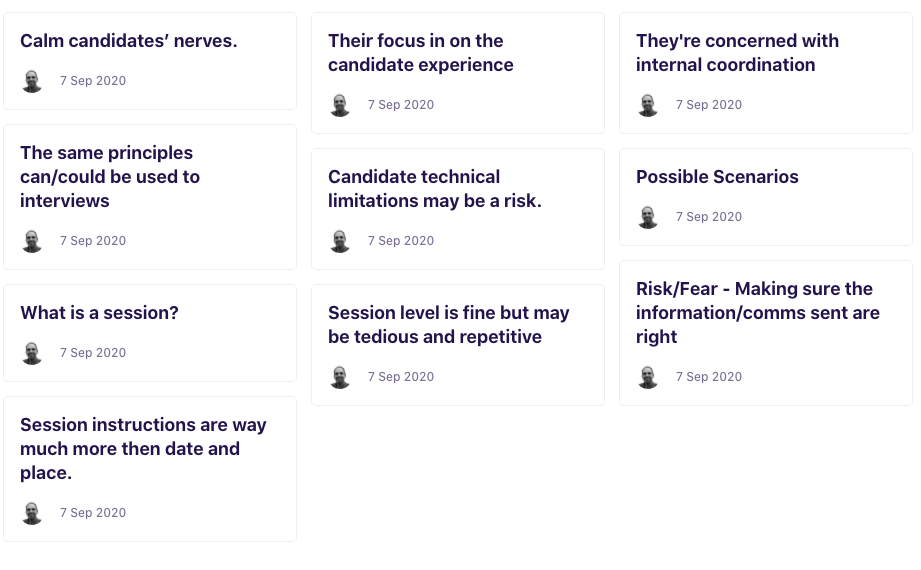
Task: Click avatar on "Session level is fine" card
Action: coord(340,377)
